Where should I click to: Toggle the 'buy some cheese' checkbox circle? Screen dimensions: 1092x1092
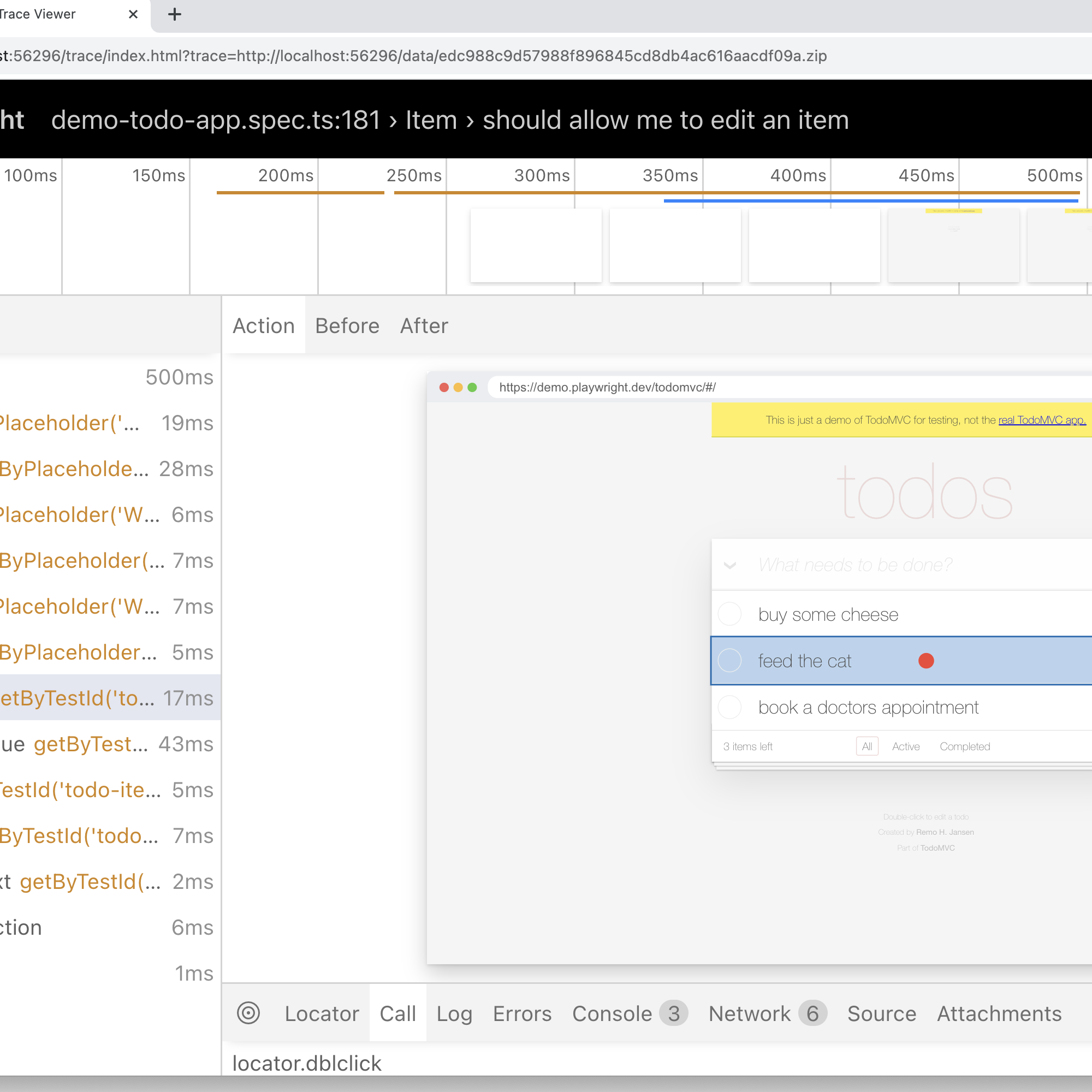tap(729, 614)
